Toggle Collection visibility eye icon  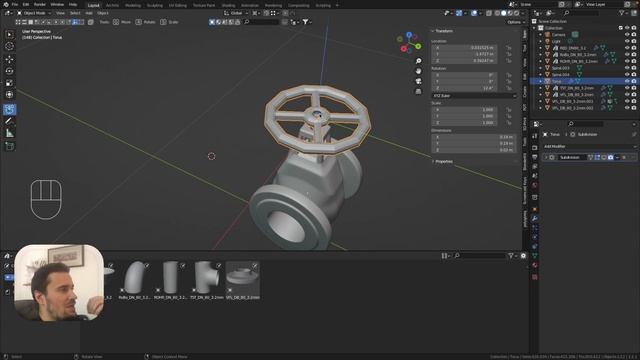coord(627,28)
